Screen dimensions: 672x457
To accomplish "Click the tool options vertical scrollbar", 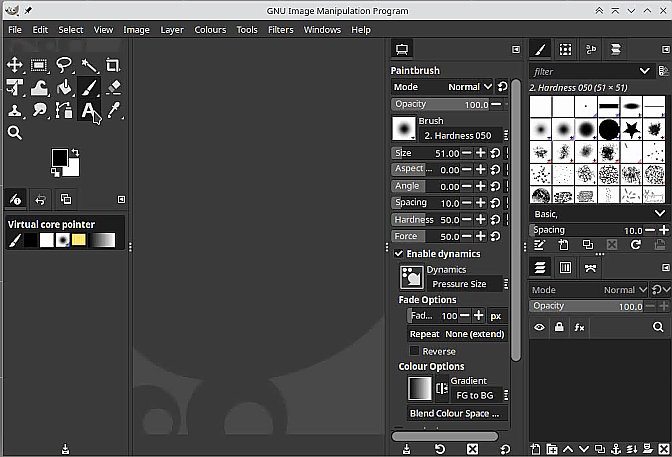I will (516, 219).
